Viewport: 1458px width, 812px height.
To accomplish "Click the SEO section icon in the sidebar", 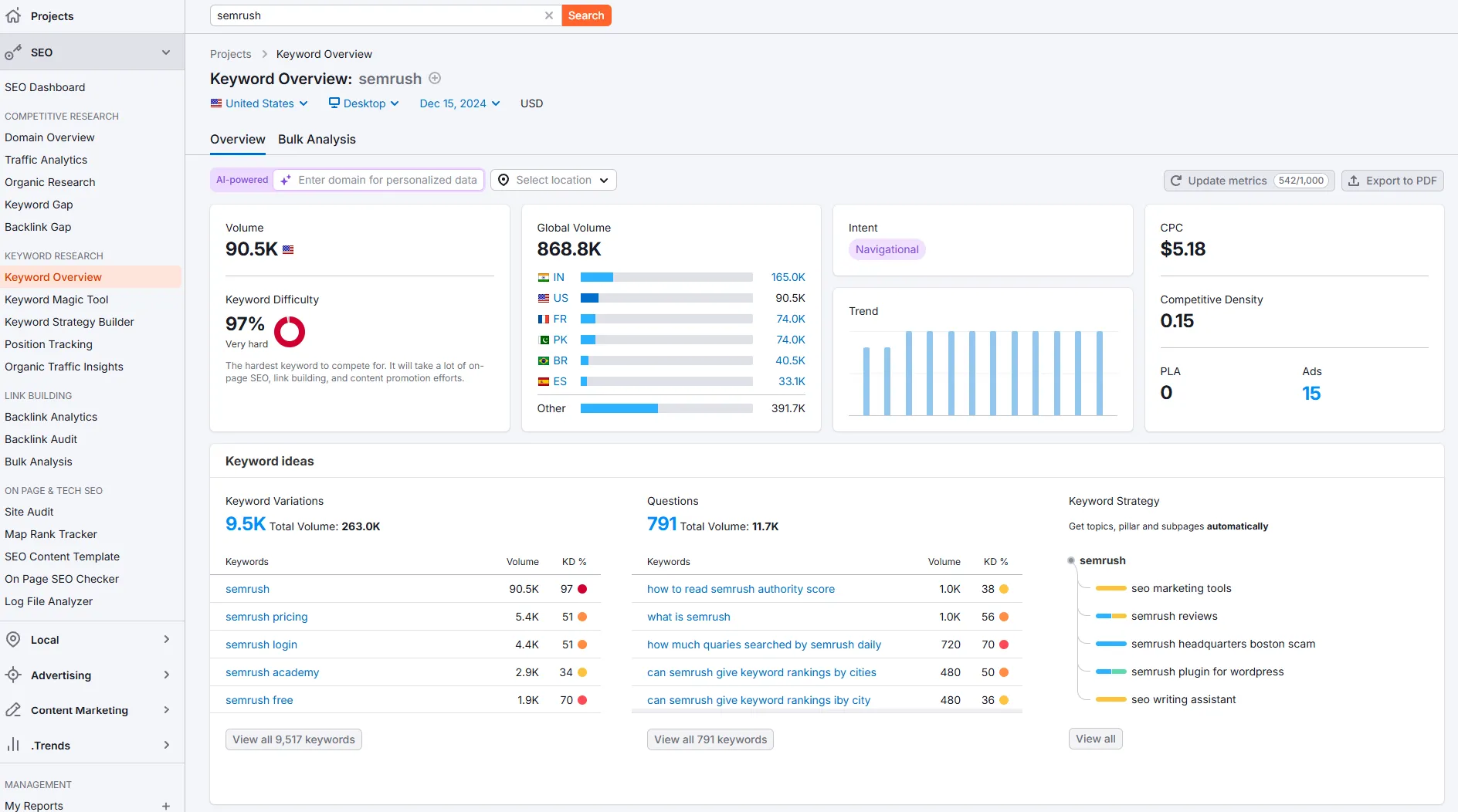I will coord(13,52).
